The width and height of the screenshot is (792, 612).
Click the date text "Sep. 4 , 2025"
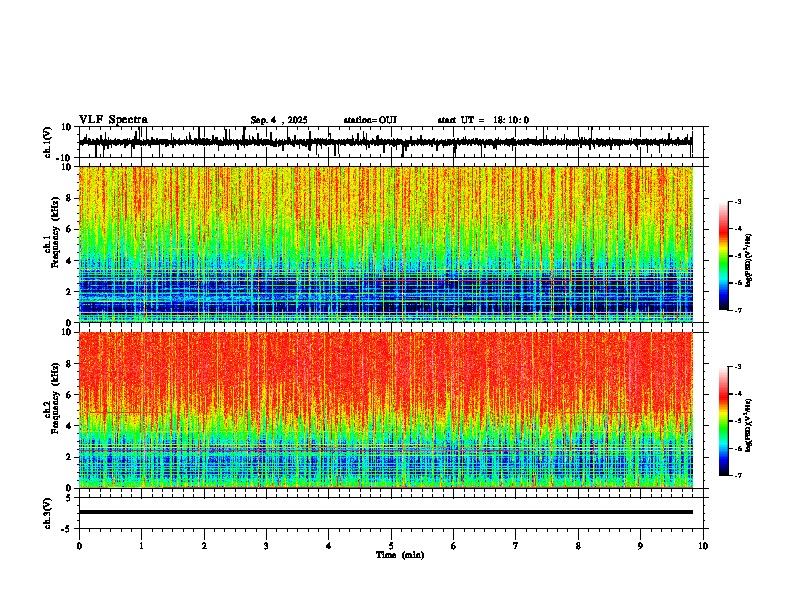pyautogui.click(x=279, y=120)
